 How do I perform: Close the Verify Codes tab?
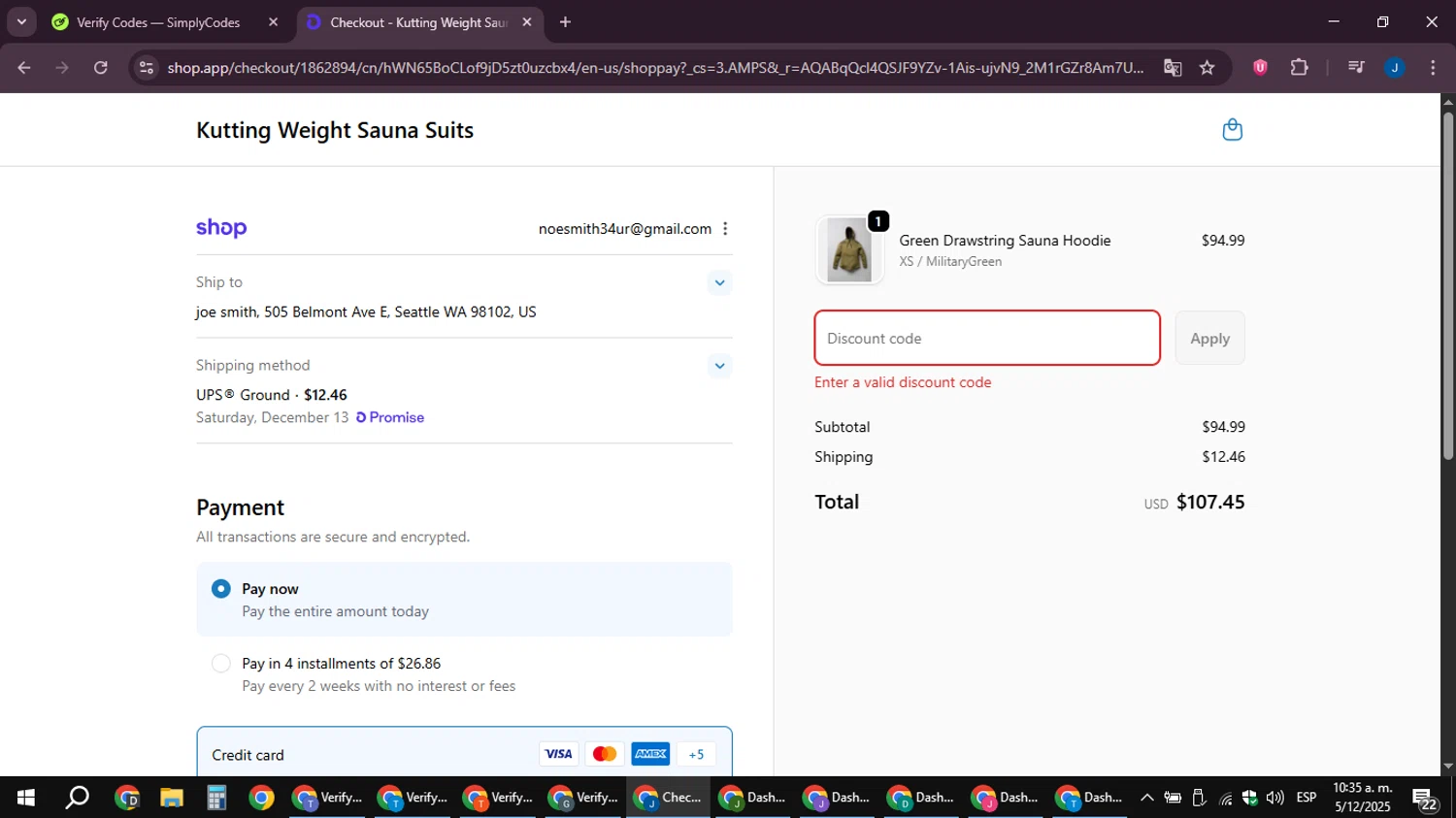pos(273,22)
